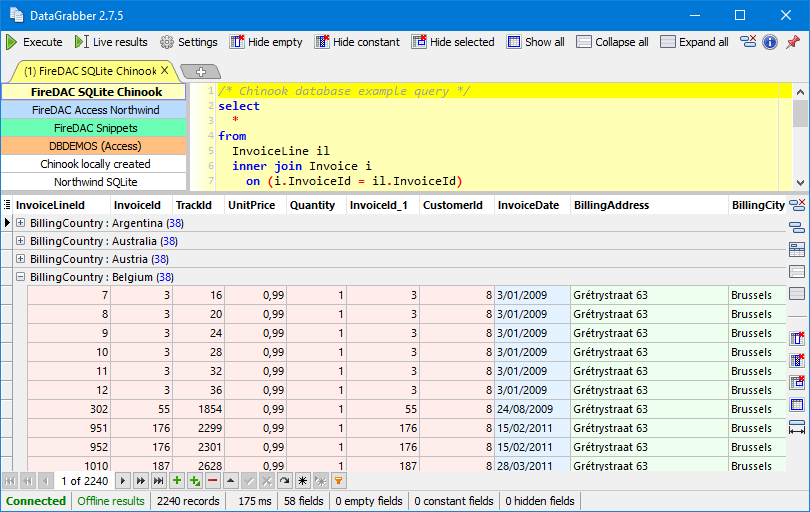Select Northwind SQLite connection
Screen dimensions: 810x512
[x=94, y=182]
